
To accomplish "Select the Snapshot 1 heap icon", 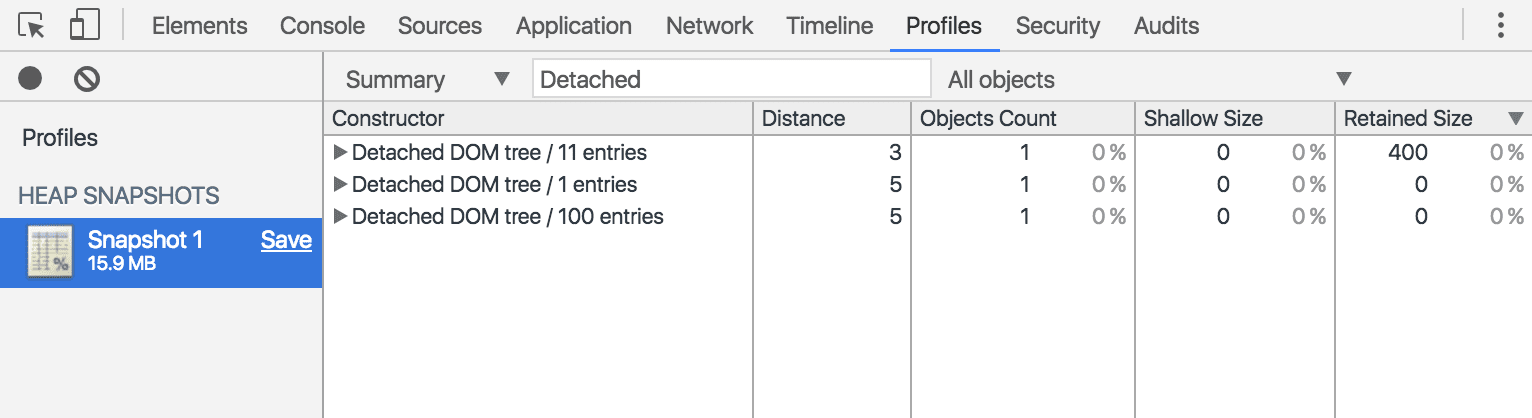I will tap(47, 252).
